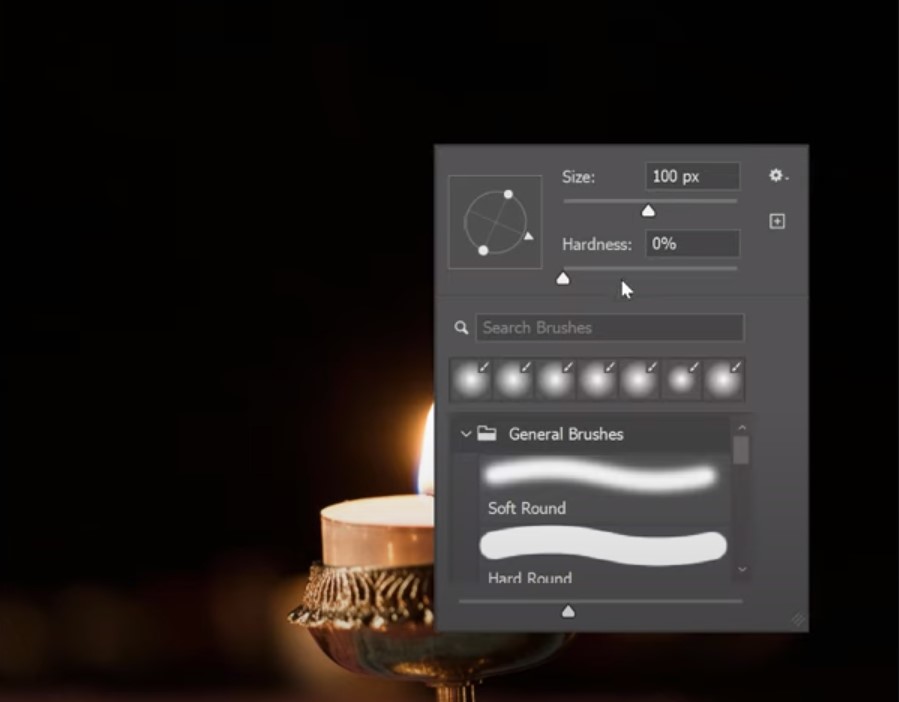Screen dimensions: 899x702
Task: Select the third recent brush thumbnail
Action: click(555, 379)
